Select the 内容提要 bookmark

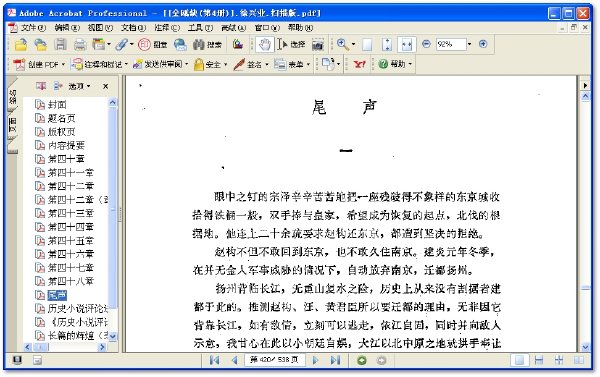66,145
